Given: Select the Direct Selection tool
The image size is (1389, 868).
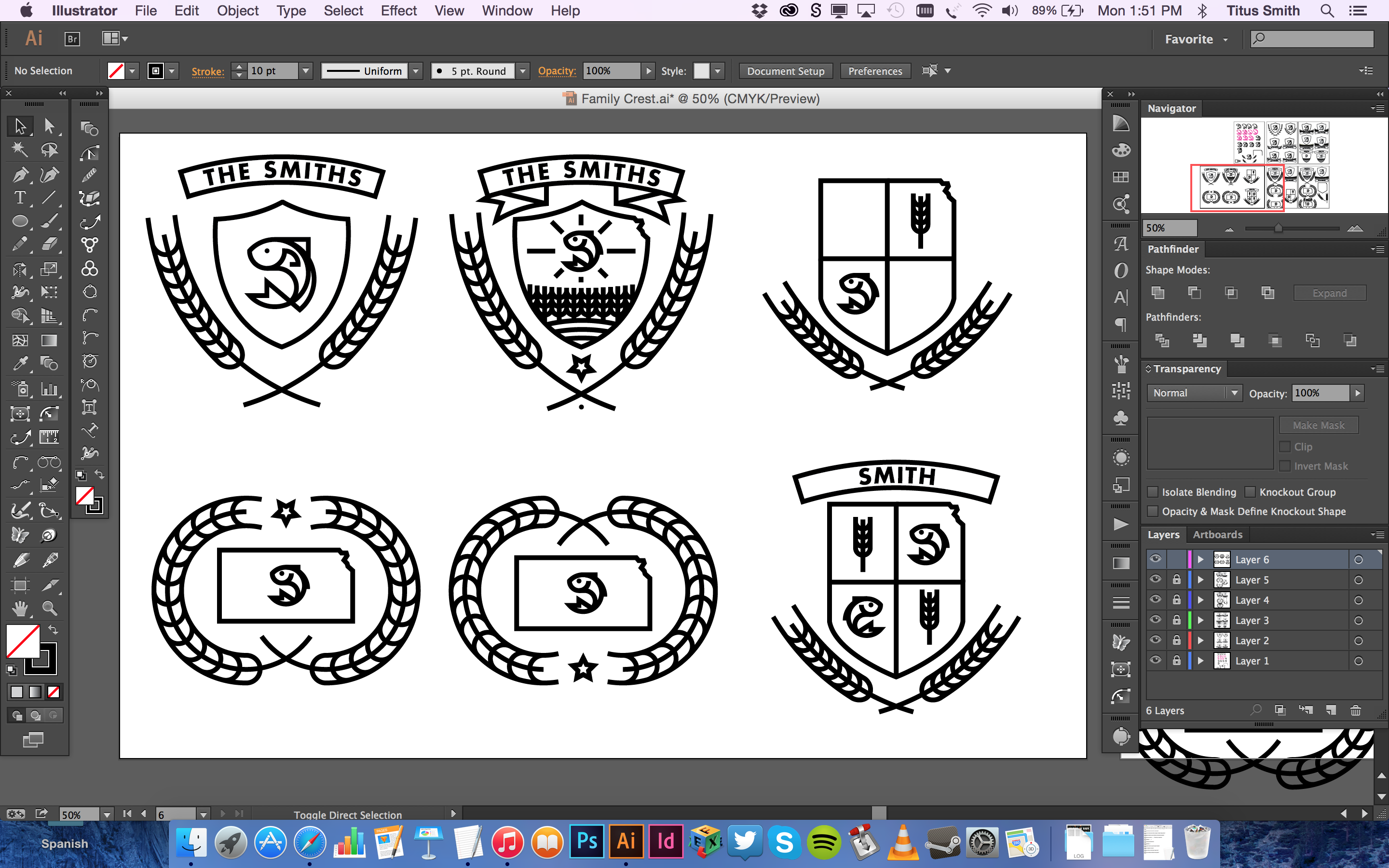Looking at the screenshot, I should 49,126.
